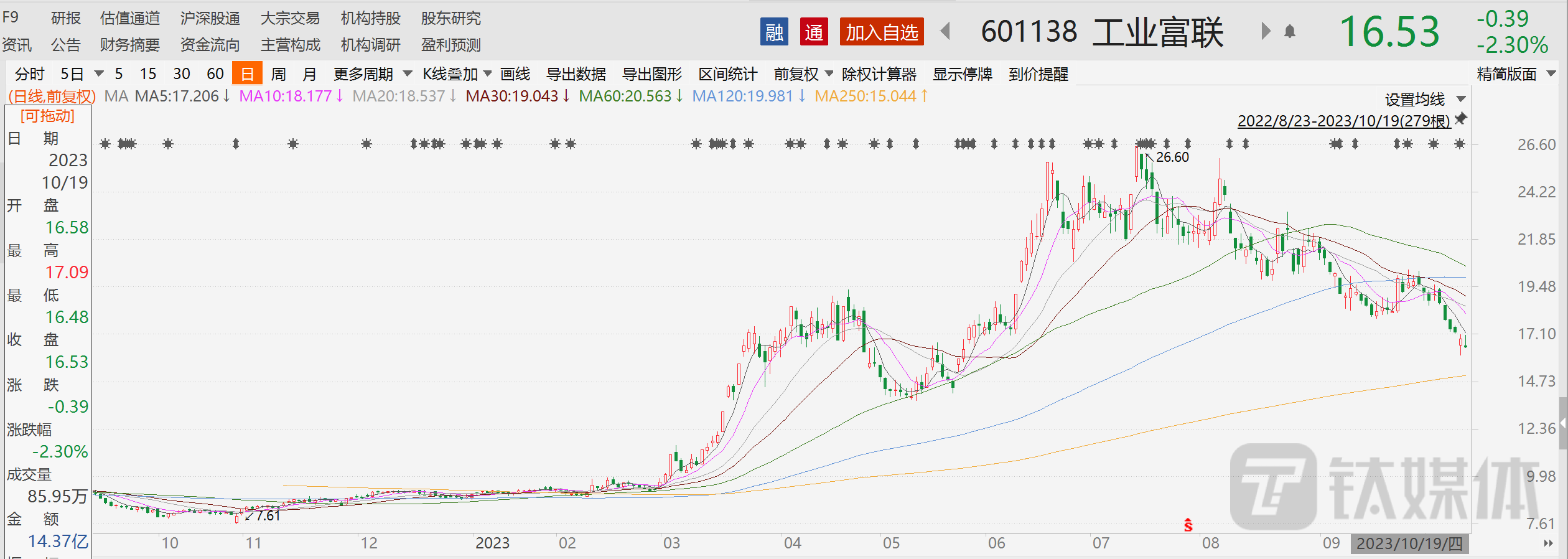1568x559 pixels.
Task: Click the 加入自选 button
Action: (x=882, y=32)
